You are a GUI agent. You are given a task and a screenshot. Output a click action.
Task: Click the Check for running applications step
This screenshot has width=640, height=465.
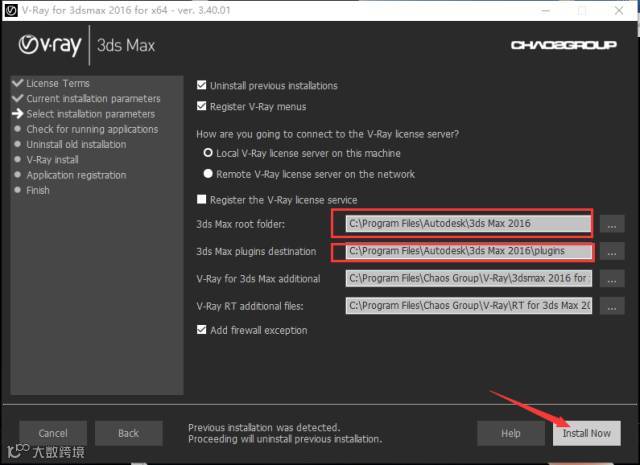(x=92, y=129)
